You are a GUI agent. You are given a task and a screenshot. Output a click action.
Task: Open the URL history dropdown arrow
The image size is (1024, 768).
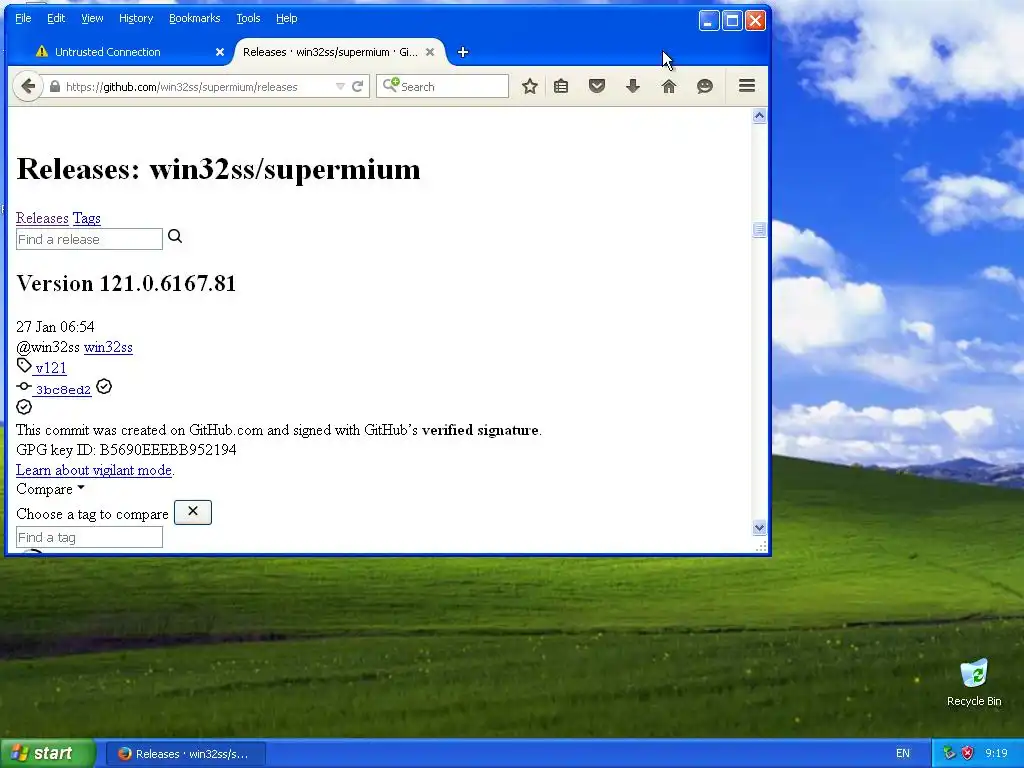pyautogui.click(x=340, y=86)
